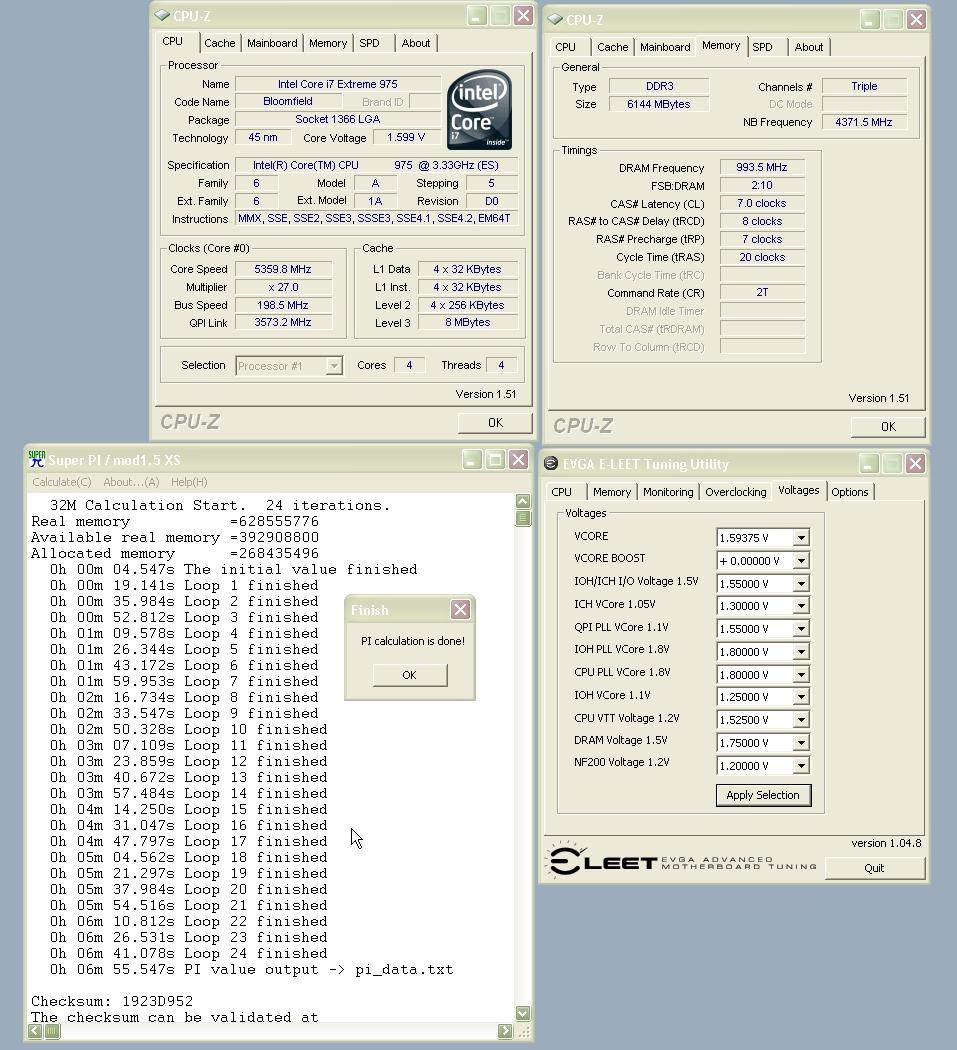Click right CPU-Z window title icon
Image resolution: width=957 pixels, height=1050 pixels.
coord(555,19)
